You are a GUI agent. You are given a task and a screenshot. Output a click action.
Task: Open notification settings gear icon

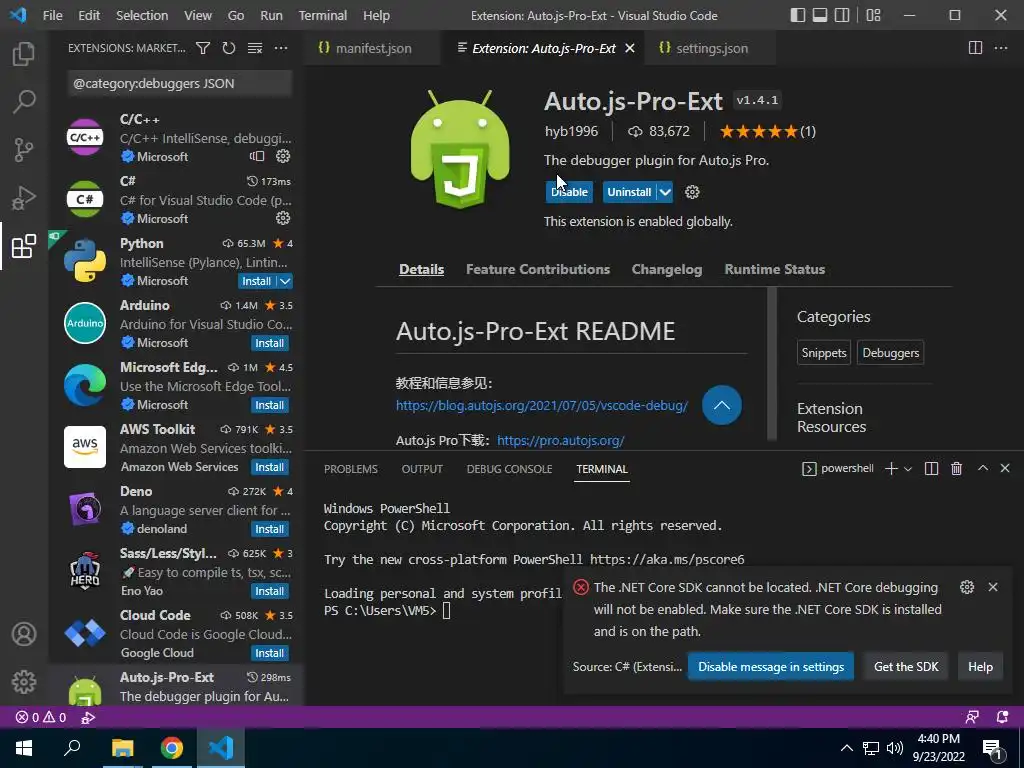pos(967,587)
